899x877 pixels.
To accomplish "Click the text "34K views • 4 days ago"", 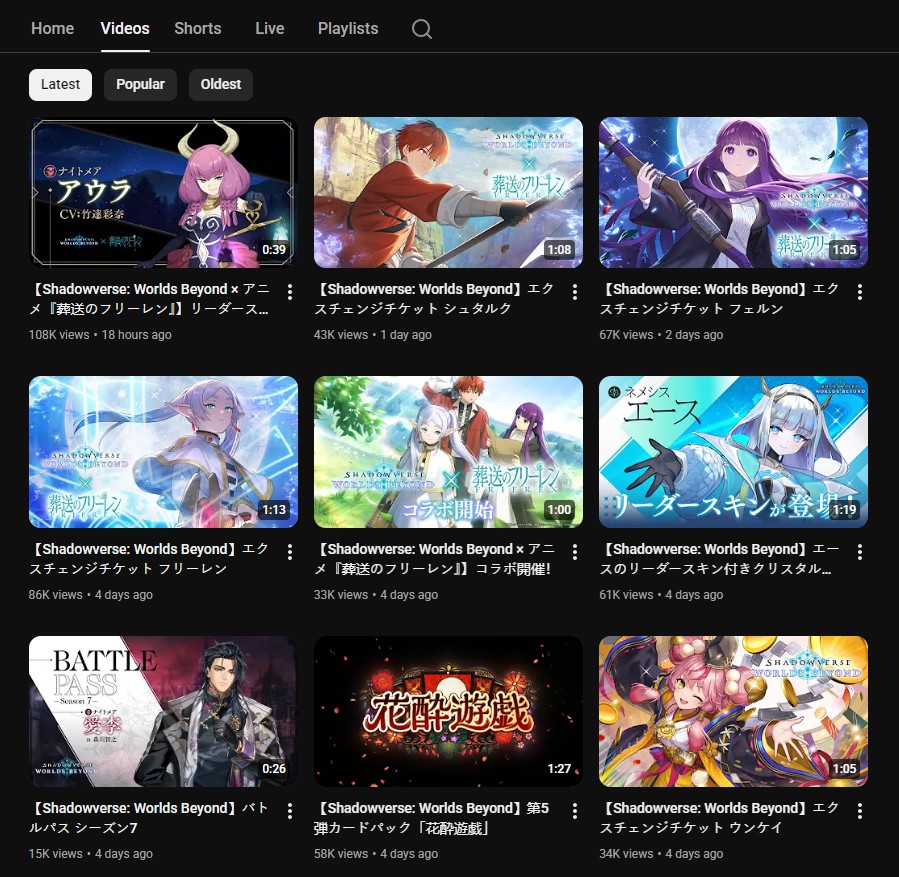I will pos(661,854).
